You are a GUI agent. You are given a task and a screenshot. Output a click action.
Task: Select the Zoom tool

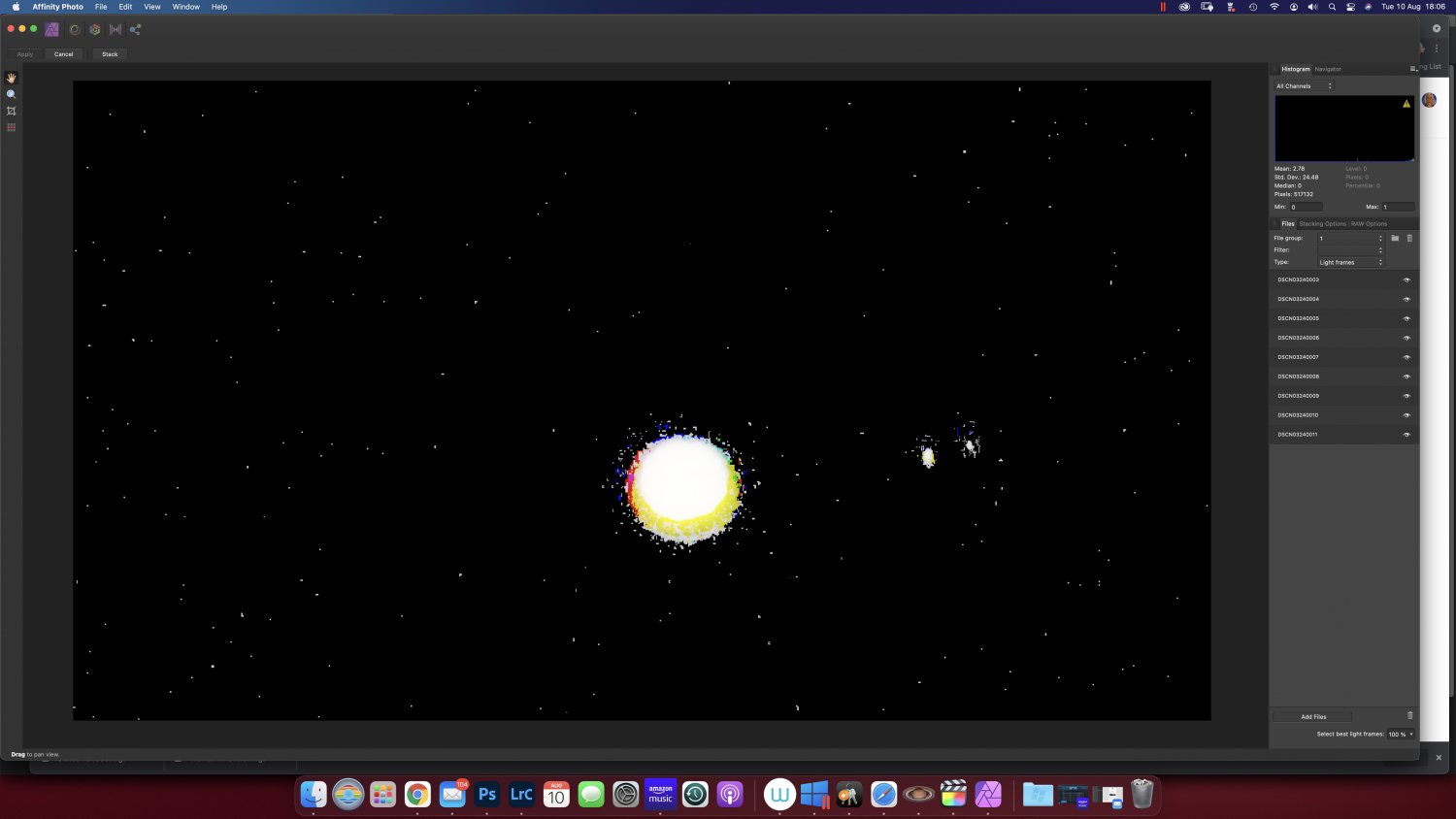pyautogui.click(x=11, y=94)
